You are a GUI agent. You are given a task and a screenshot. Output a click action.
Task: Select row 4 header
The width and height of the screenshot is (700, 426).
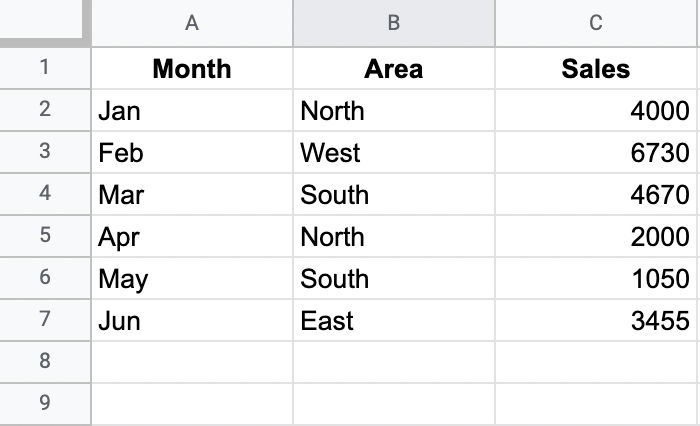coord(45,194)
